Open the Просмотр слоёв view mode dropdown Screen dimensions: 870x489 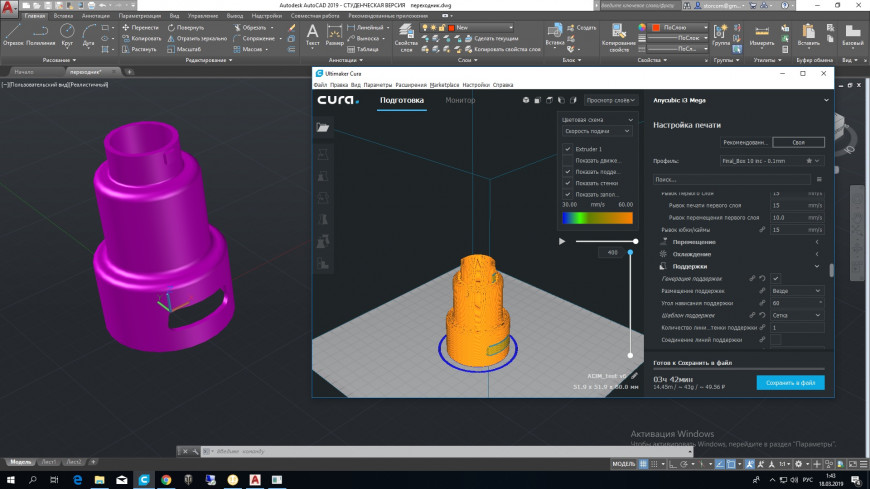pyautogui.click(x=610, y=101)
